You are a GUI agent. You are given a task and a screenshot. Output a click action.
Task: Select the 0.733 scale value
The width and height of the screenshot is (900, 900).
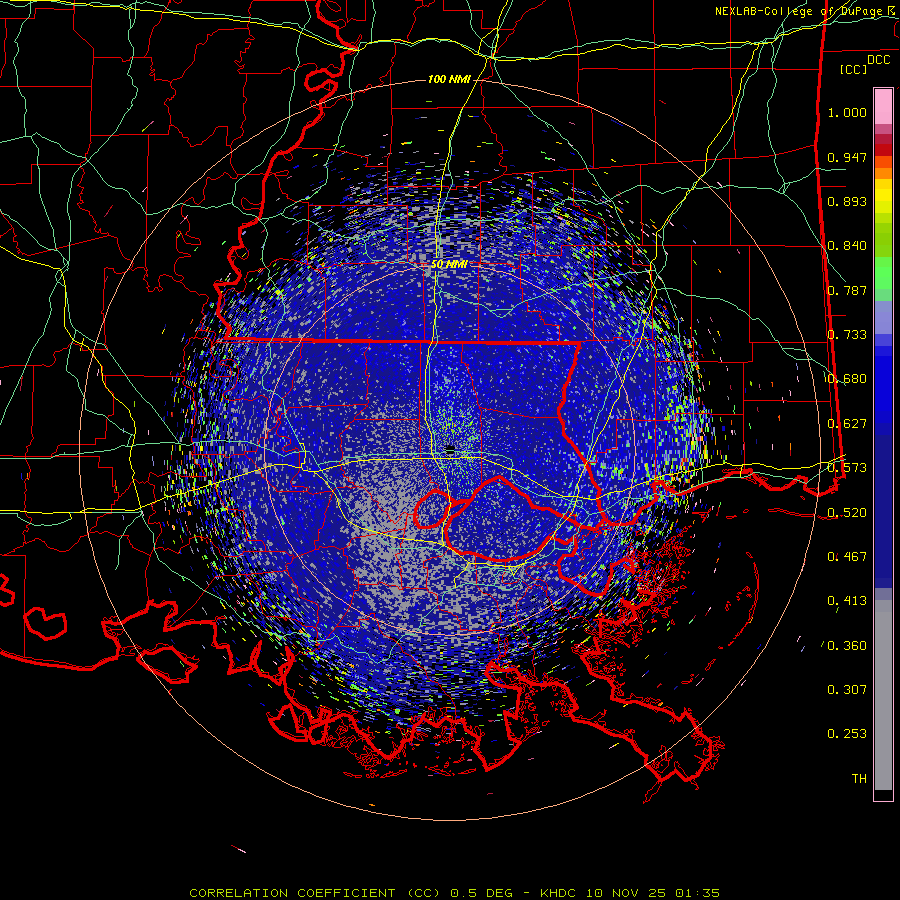coord(847,335)
